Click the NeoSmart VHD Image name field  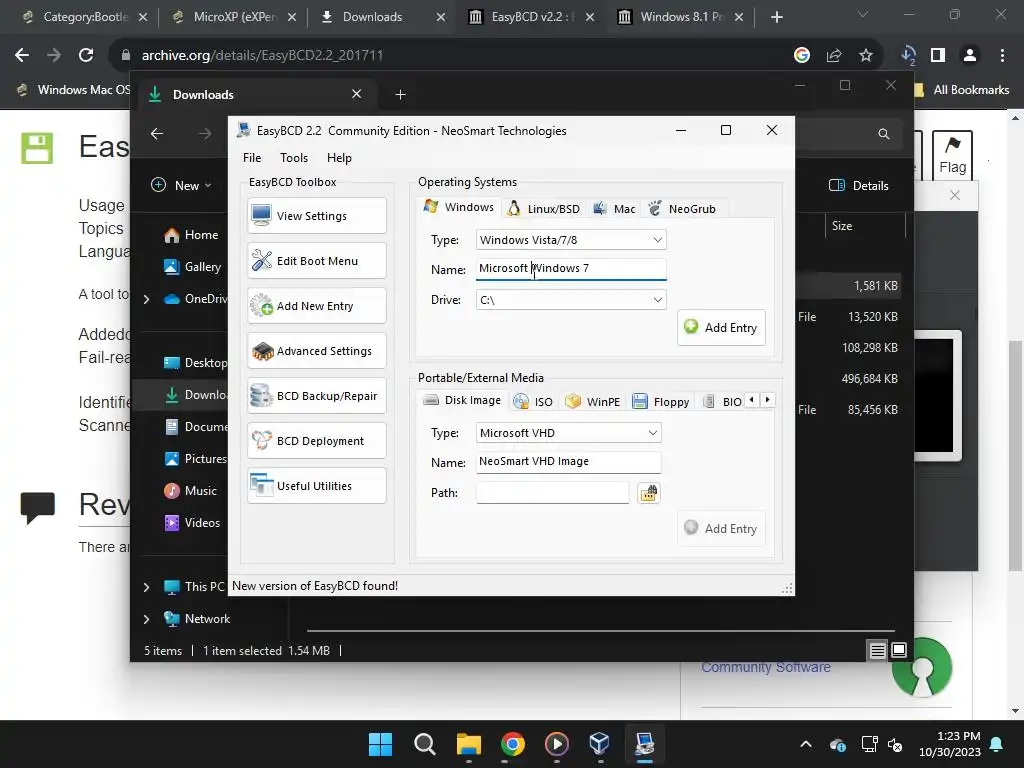coord(568,462)
